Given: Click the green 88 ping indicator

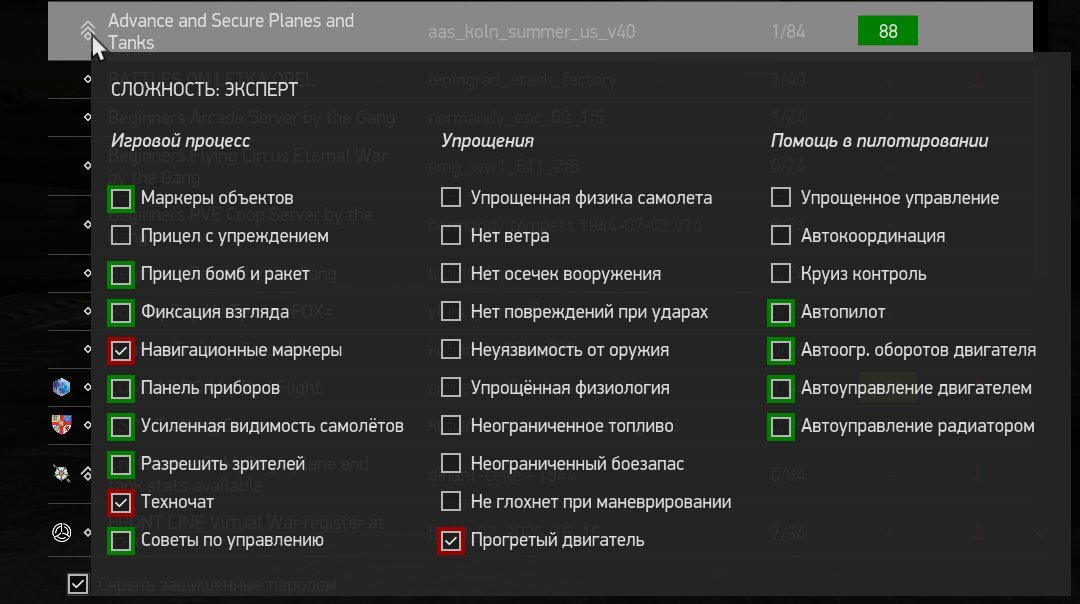Looking at the screenshot, I should coord(887,31).
